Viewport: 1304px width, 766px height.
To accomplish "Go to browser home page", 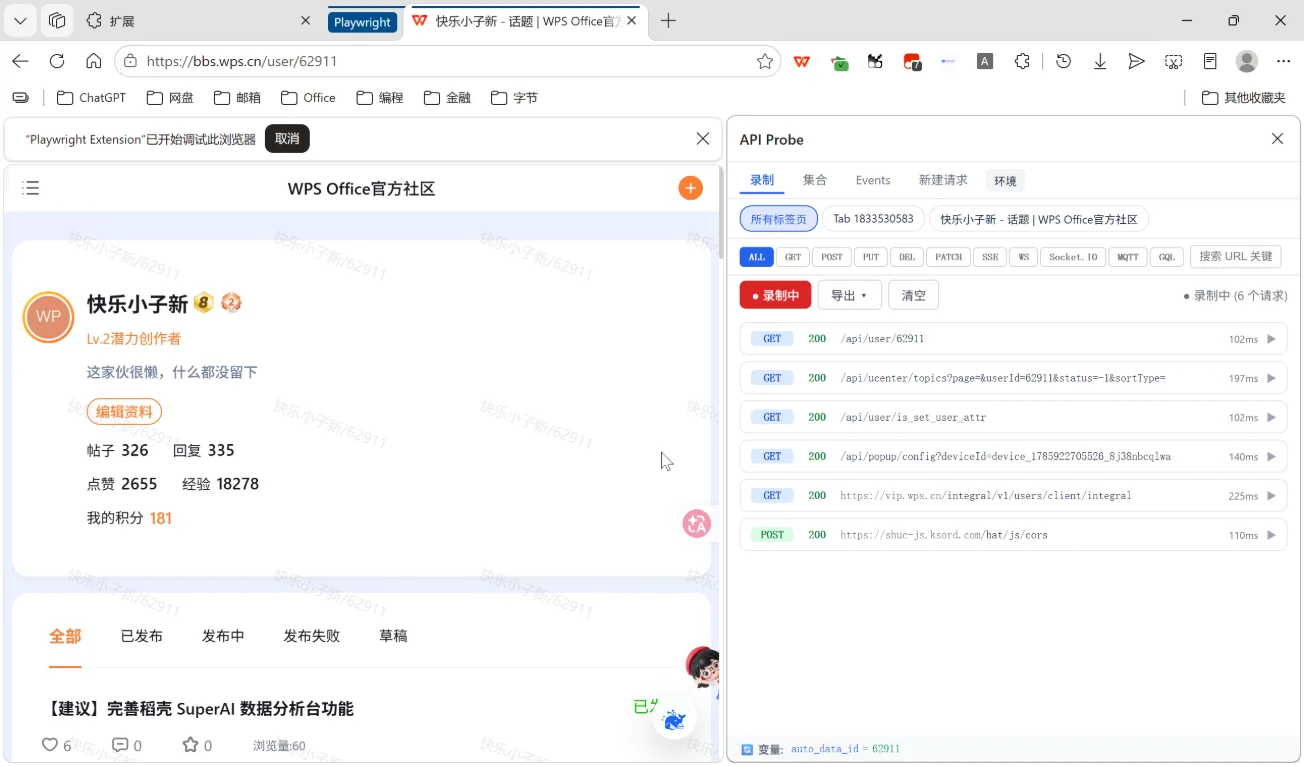I will point(94,61).
